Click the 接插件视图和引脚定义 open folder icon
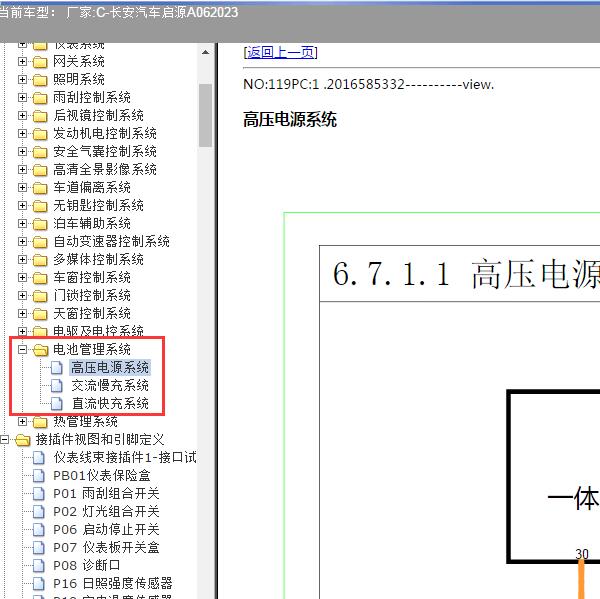This screenshot has width=600, height=599. coord(23,440)
